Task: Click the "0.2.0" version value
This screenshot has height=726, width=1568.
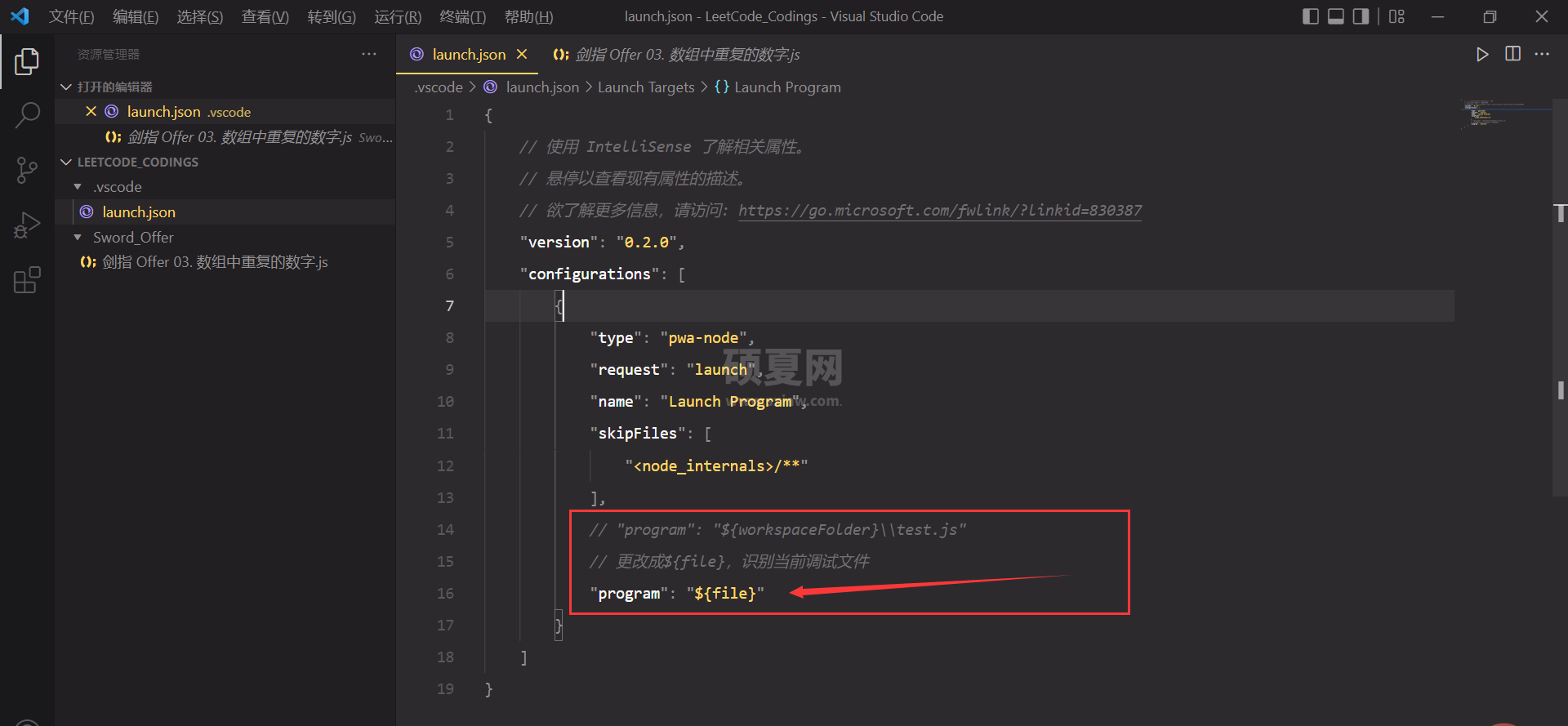Action: point(647,243)
